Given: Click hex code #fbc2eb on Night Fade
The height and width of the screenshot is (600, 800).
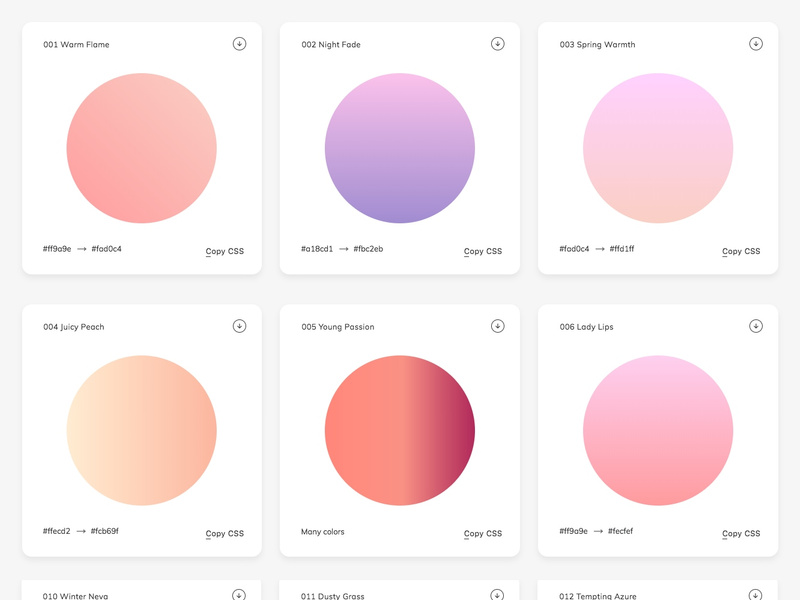Looking at the screenshot, I should (x=368, y=249).
